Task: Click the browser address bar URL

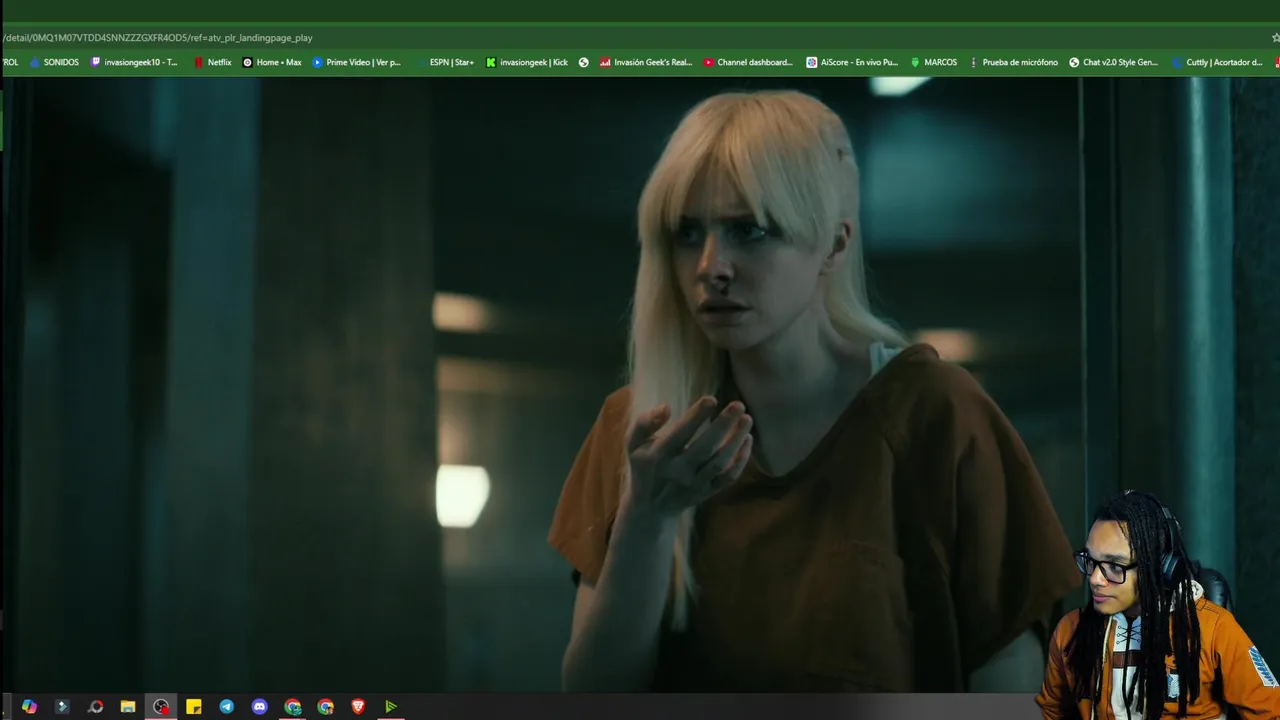Action: coord(158,38)
